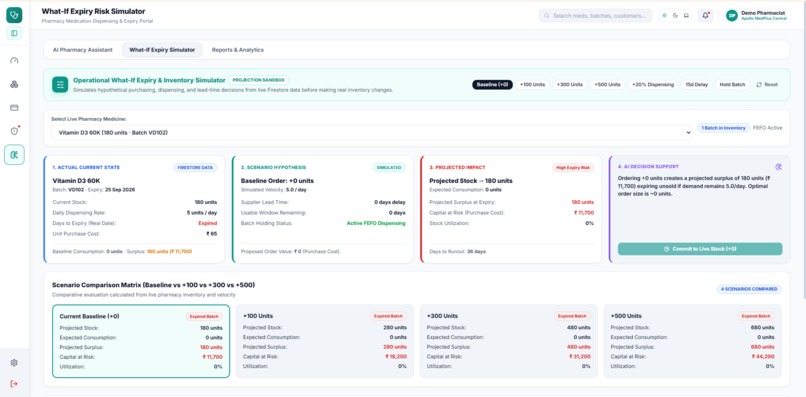Select the +100 Units comparison card title
806x397 pixels.
pyautogui.click(x=258, y=316)
